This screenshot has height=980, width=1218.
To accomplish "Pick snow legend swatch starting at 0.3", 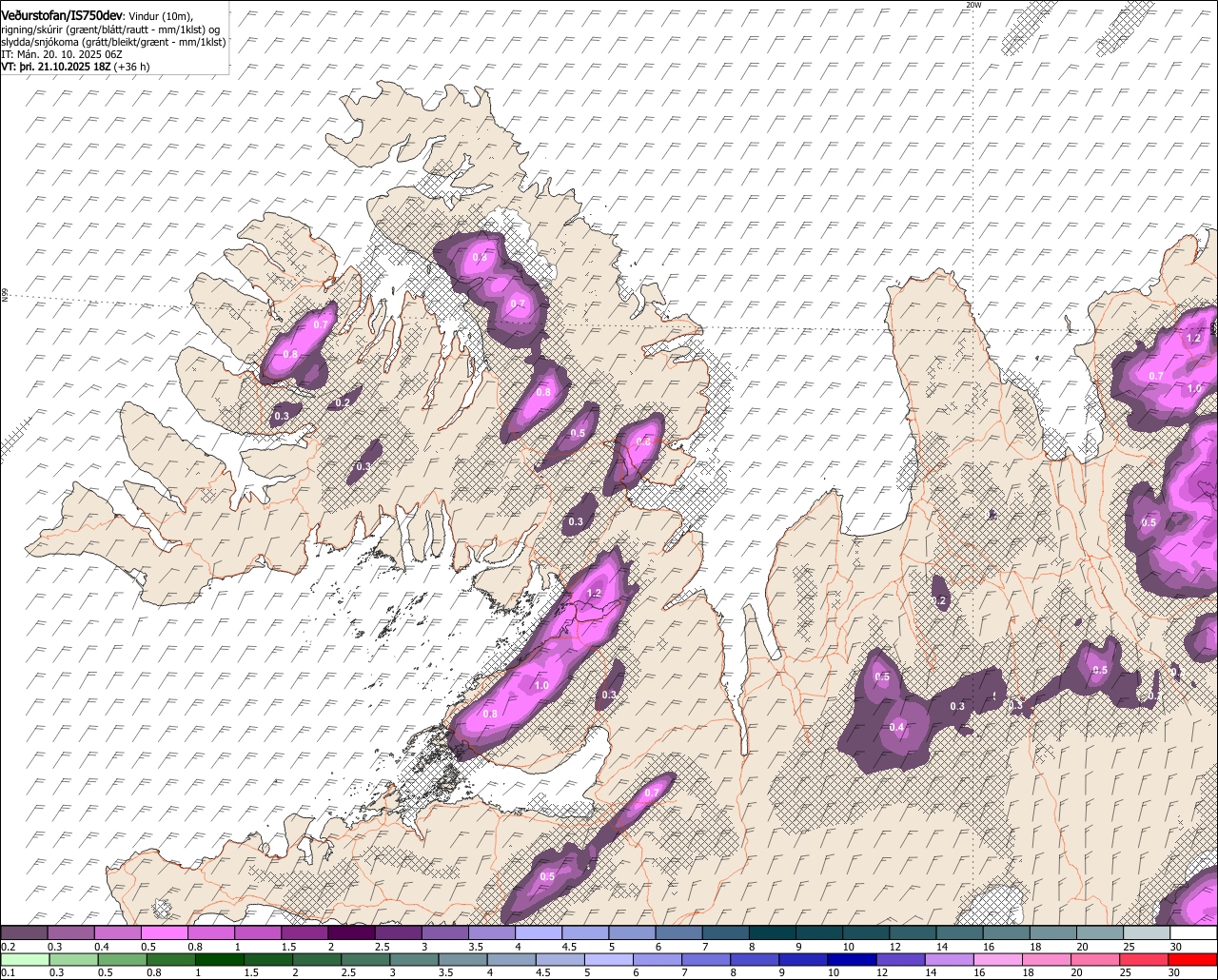I will coord(70,933).
